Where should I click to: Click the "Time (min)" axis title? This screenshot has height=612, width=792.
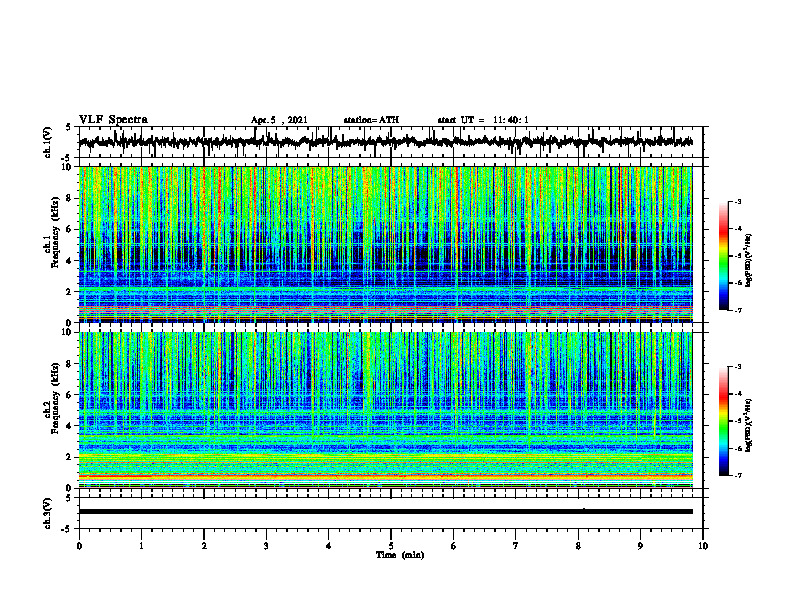point(400,555)
